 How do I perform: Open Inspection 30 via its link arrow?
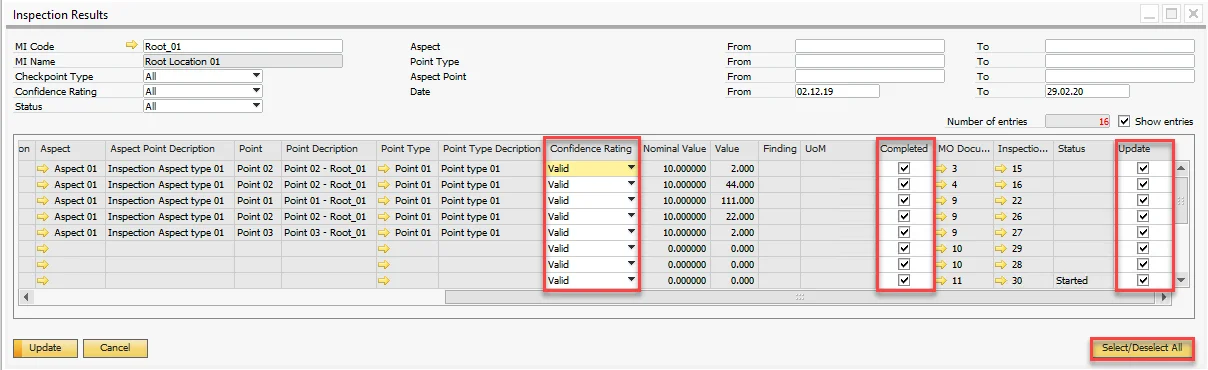(1001, 281)
